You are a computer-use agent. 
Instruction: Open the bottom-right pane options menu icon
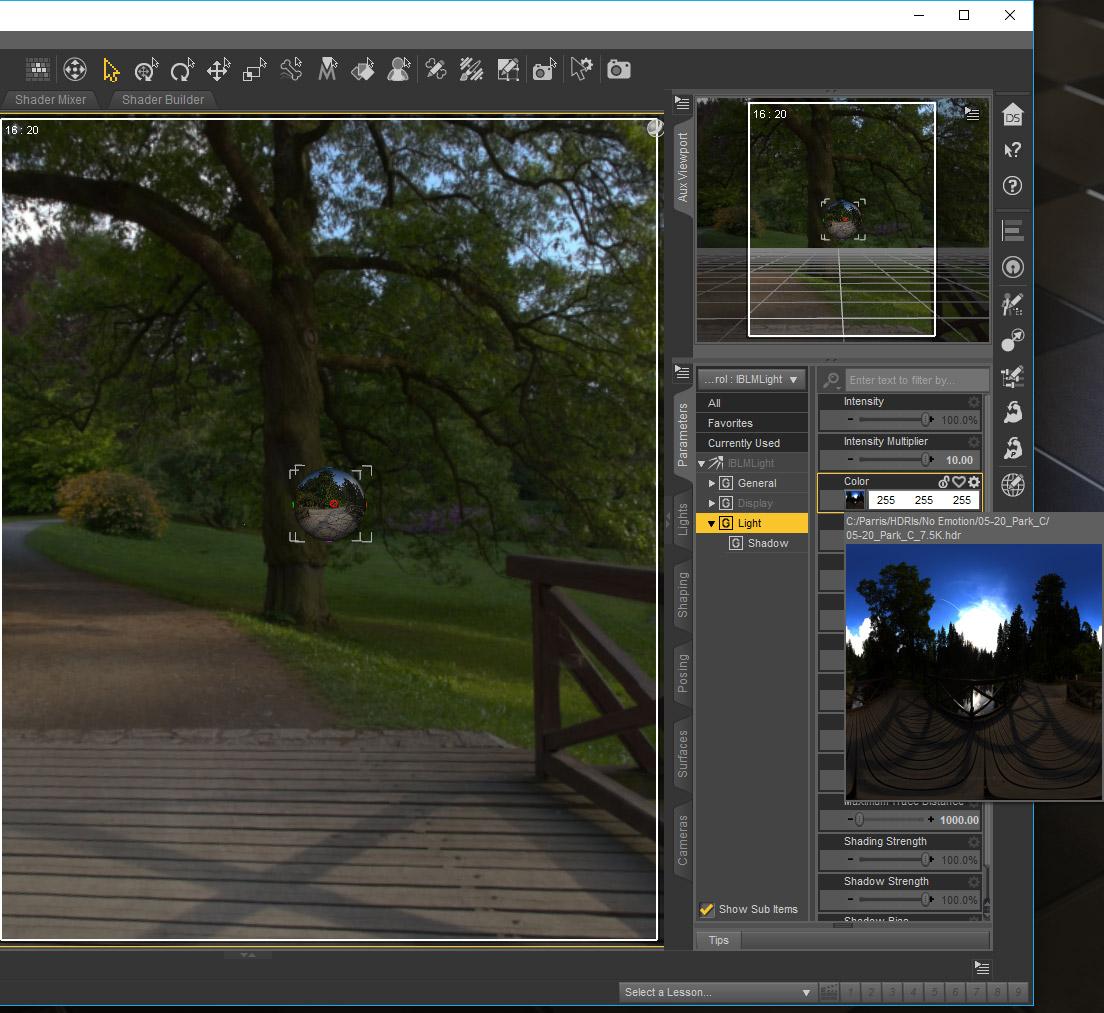point(982,968)
